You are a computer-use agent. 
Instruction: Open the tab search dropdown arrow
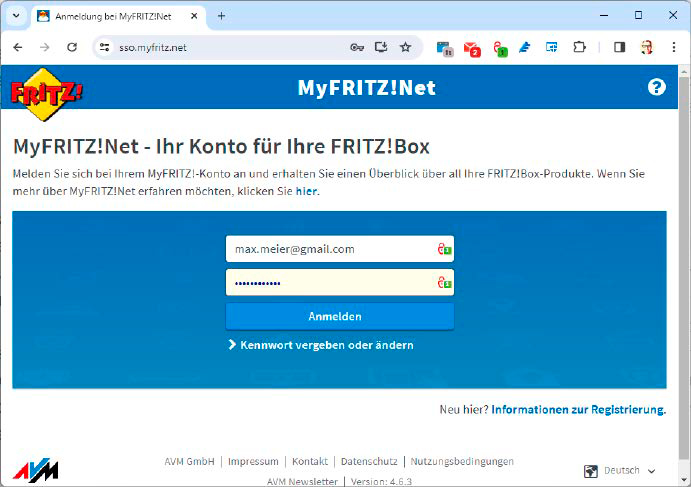16,16
